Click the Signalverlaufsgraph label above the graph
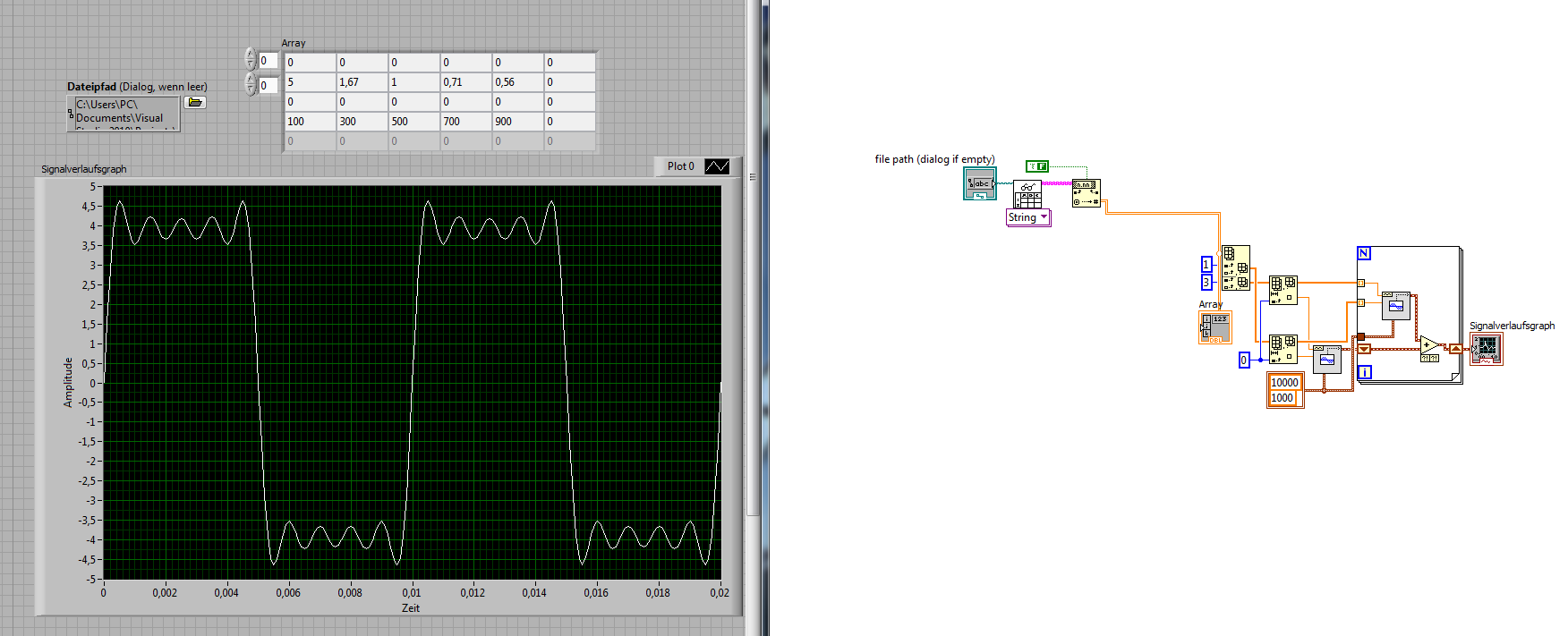This screenshot has width=1568, height=636. [x=84, y=169]
